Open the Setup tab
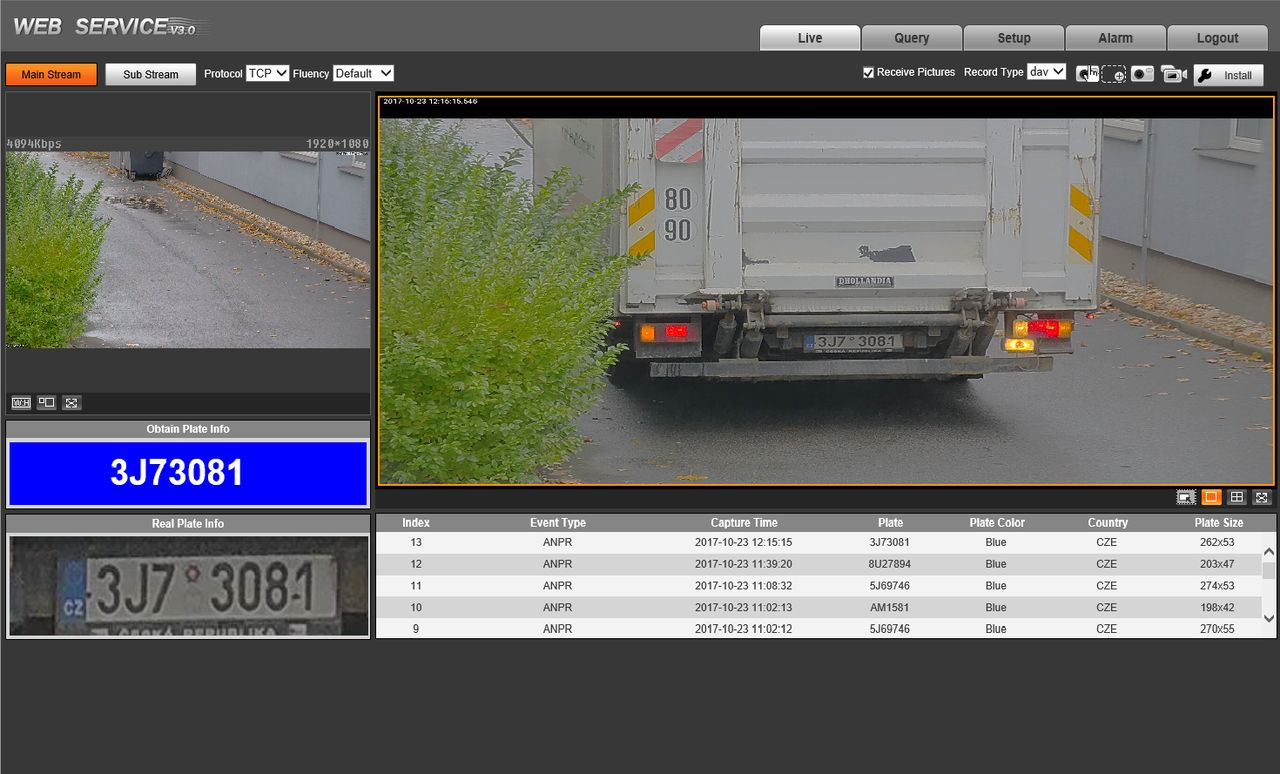The image size is (1280, 774). 1013,38
